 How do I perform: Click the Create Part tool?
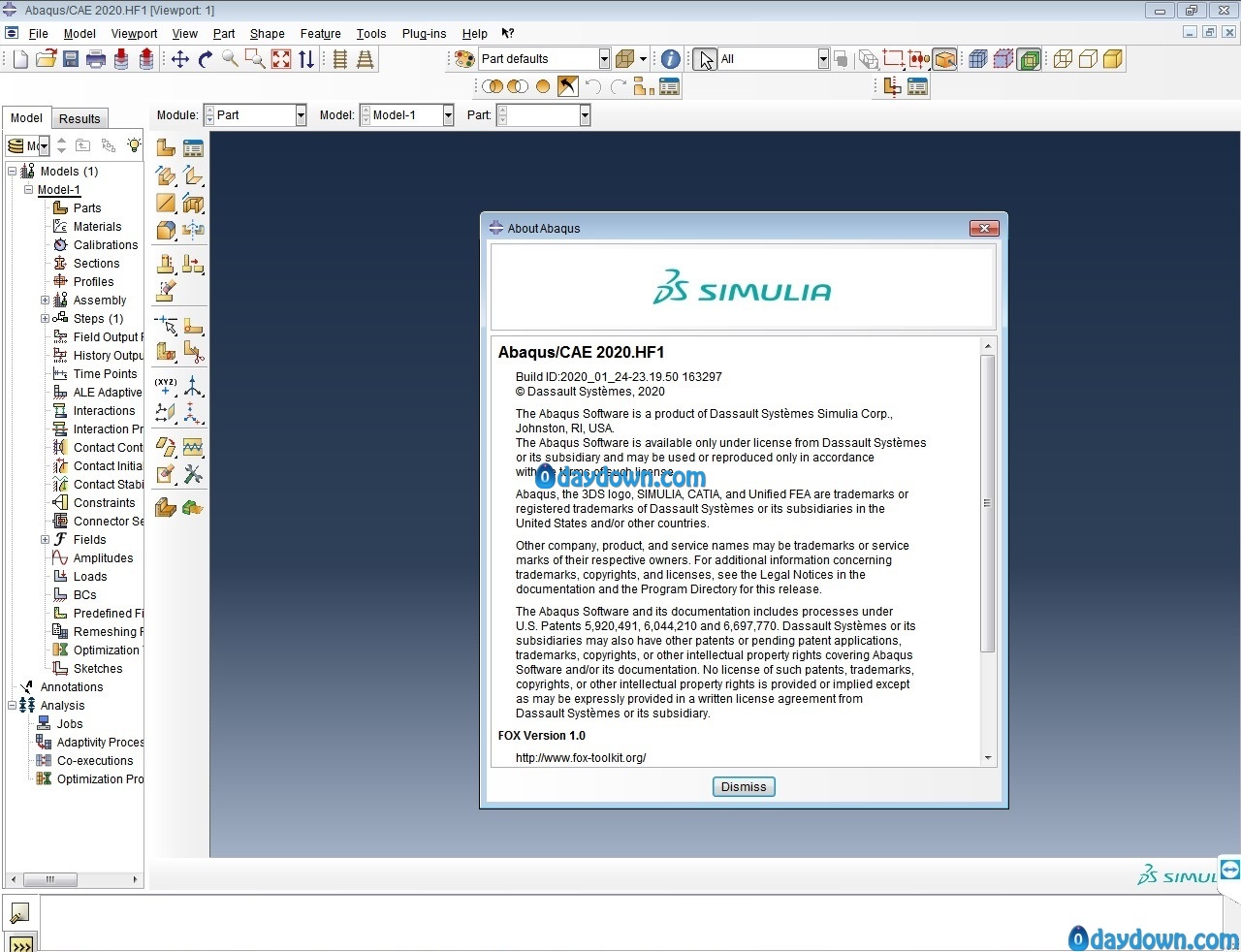(167, 148)
